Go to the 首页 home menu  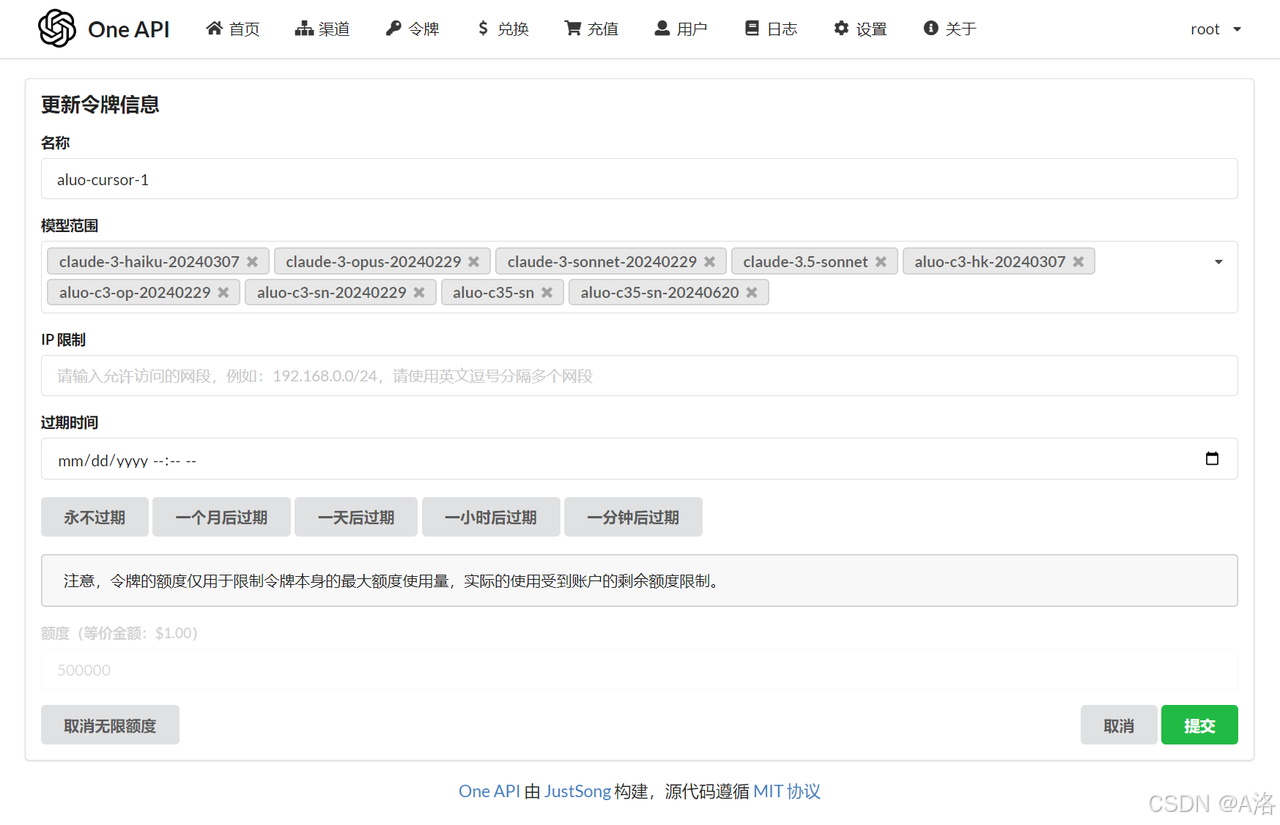point(233,29)
